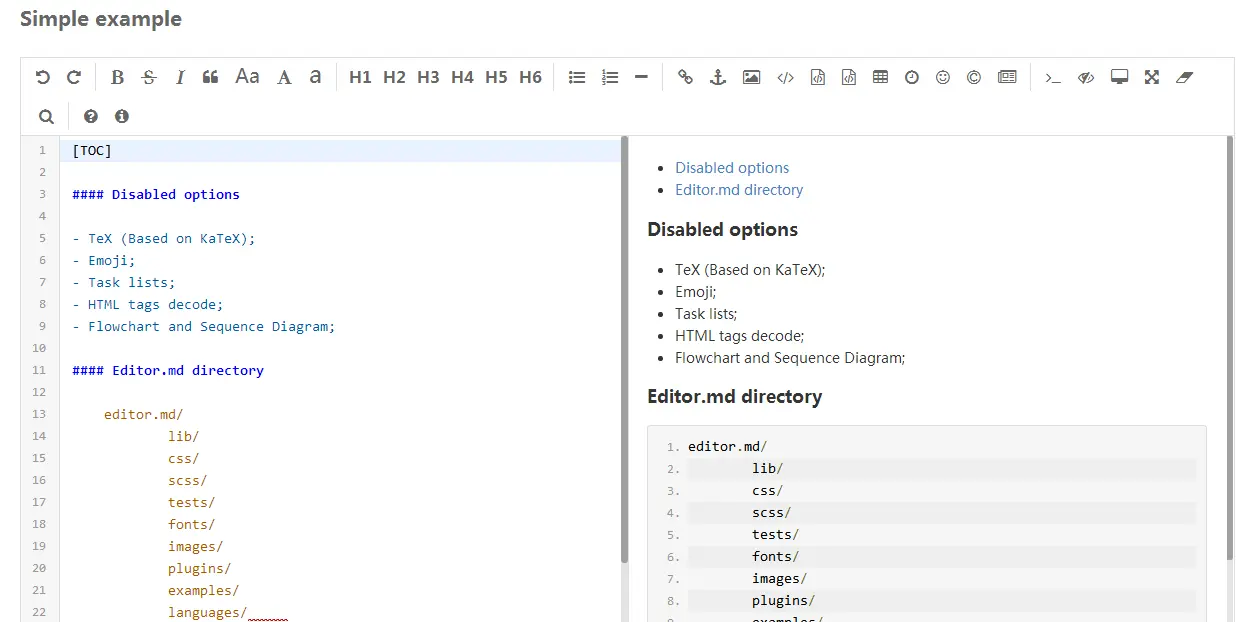Toggle HTML preview desktop icon
1238x622 pixels.
[x=1119, y=77]
